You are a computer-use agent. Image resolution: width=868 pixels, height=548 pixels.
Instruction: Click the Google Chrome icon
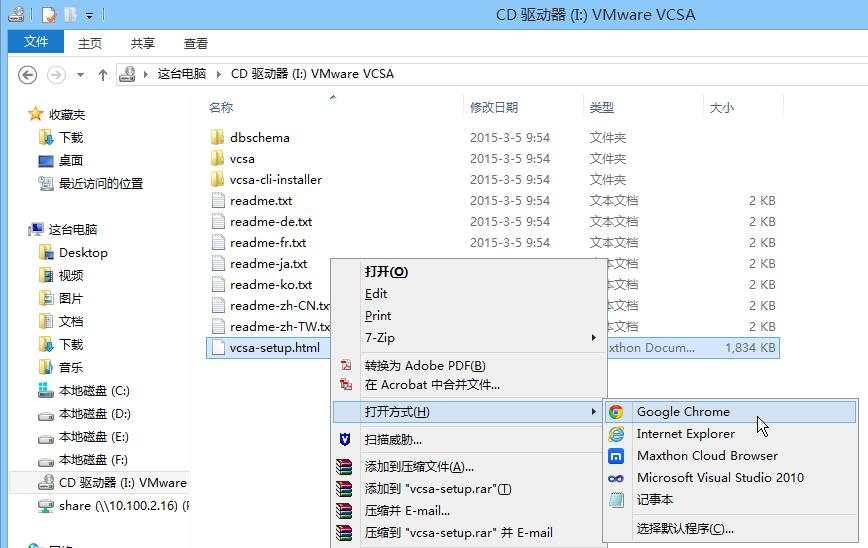click(616, 412)
